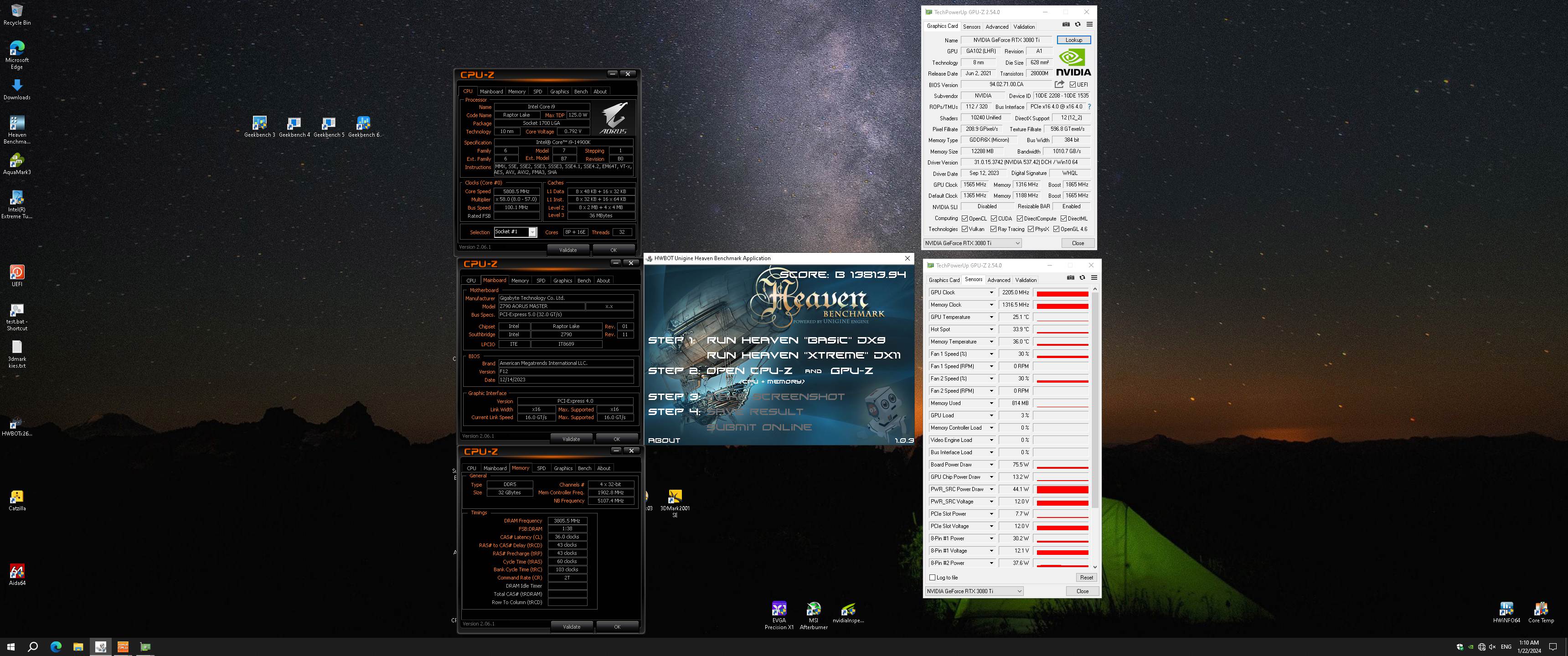Toggle the Ray Tracing checkbox
Image resolution: width=1568 pixels, height=656 pixels.
point(994,230)
